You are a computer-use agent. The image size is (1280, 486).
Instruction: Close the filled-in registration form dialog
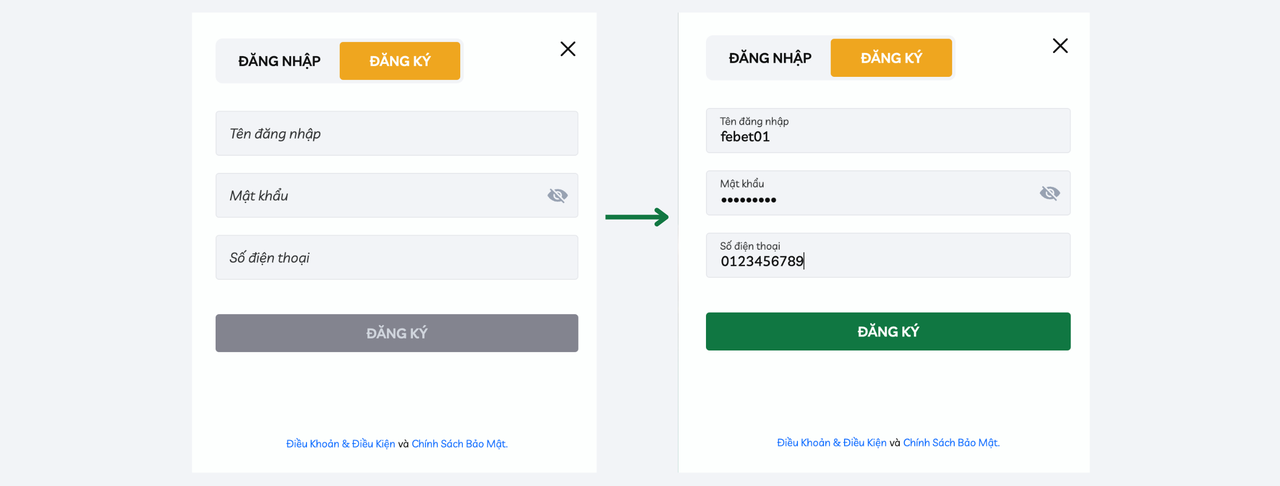(1060, 46)
